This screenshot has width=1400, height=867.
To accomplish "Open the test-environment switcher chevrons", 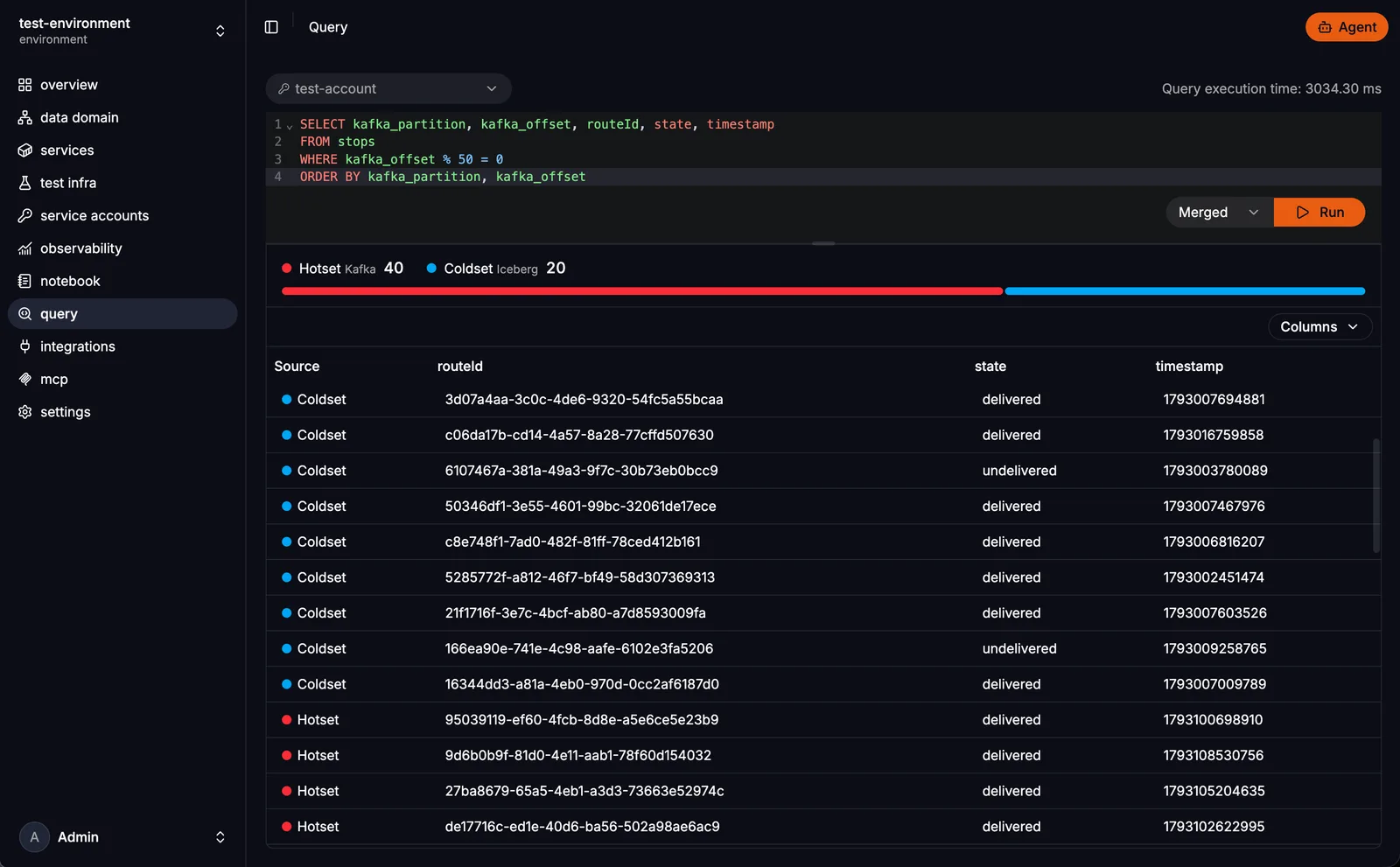I will click(x=220, y=31).
